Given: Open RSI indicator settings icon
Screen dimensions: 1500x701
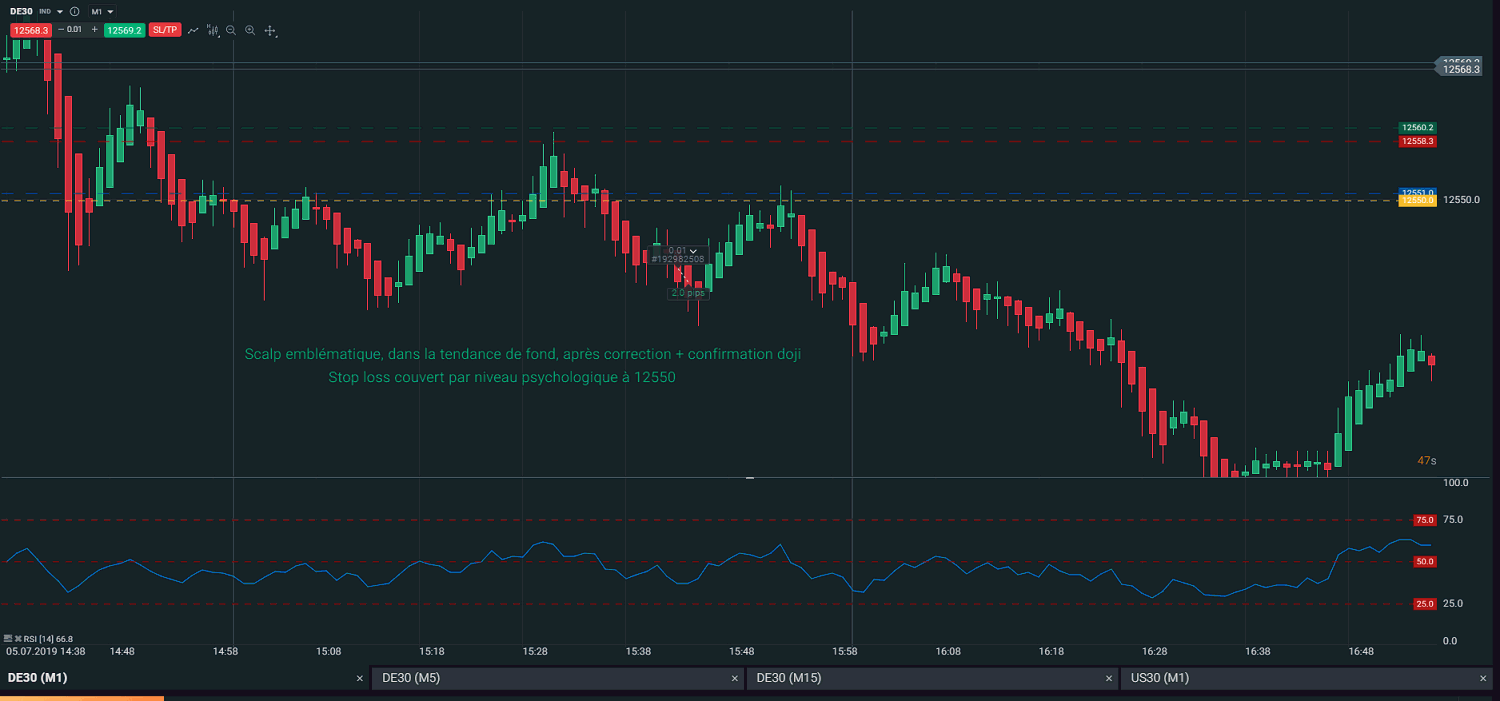Looking at the screenshot, I should coord(8,638).
